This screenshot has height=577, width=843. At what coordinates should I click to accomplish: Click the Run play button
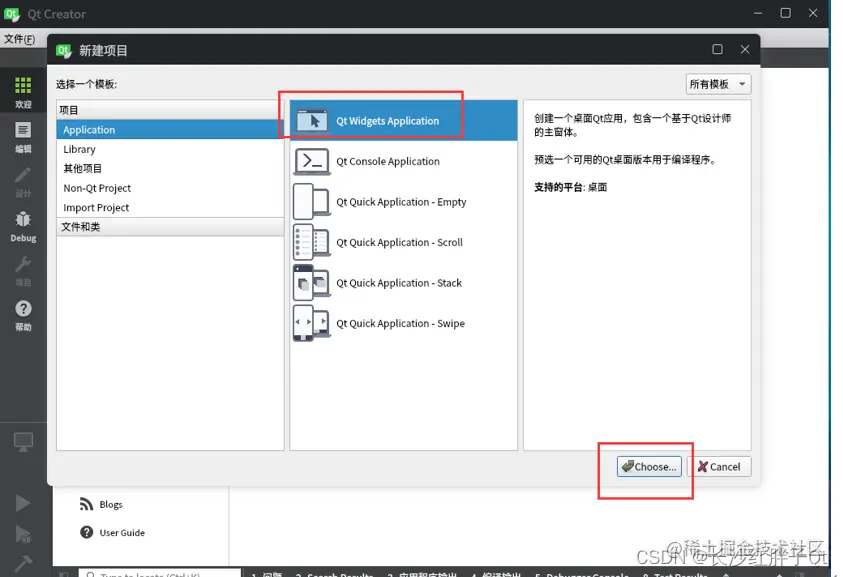(23, 503)
